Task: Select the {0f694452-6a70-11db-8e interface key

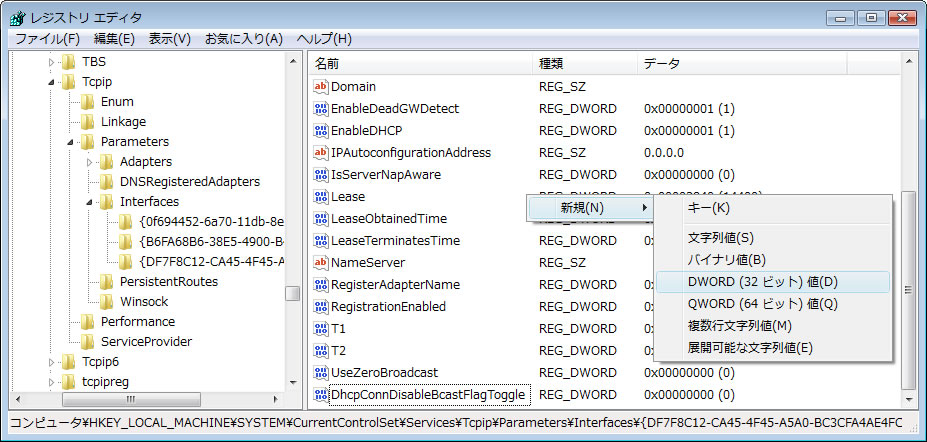Action: [212, 222]
